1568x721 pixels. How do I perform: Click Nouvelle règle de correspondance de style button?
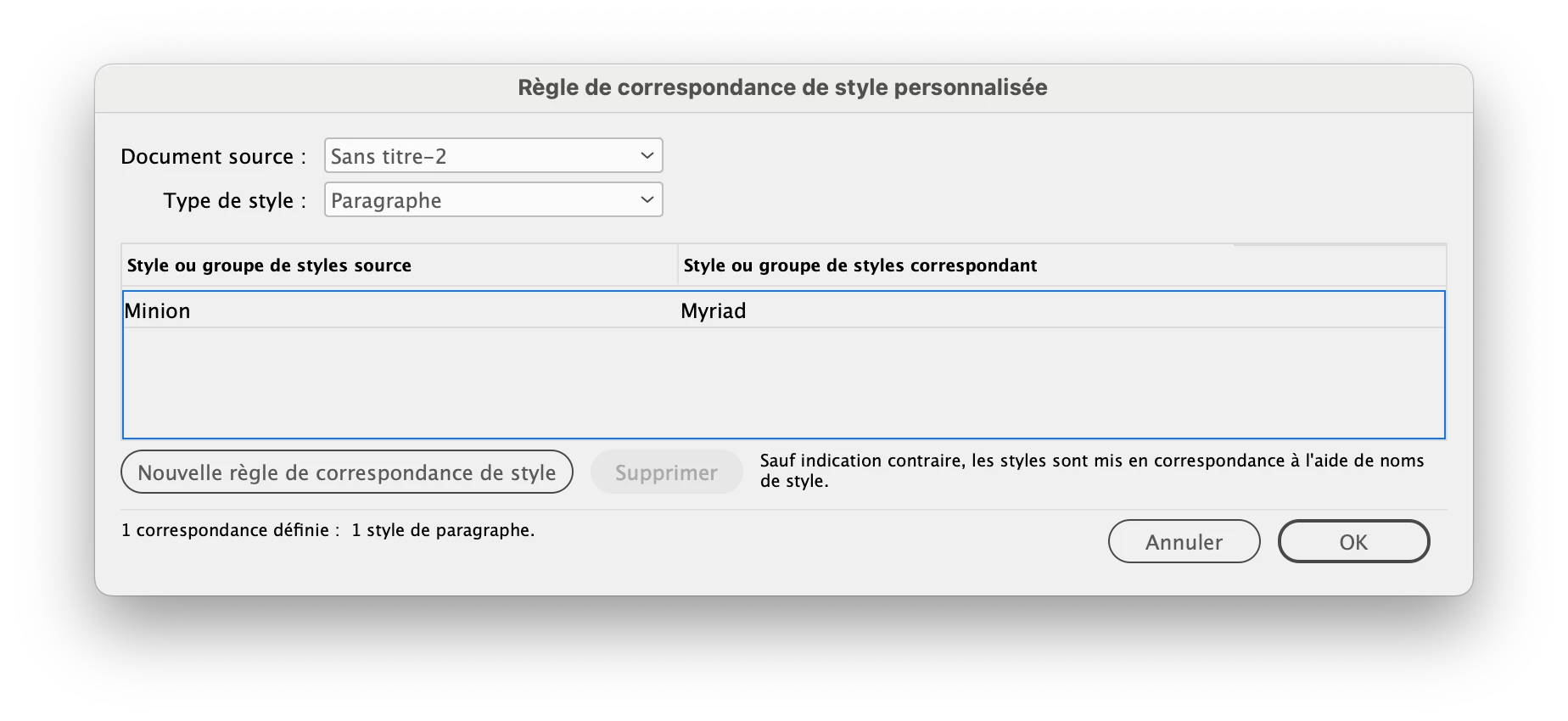[x=347, y=472]
